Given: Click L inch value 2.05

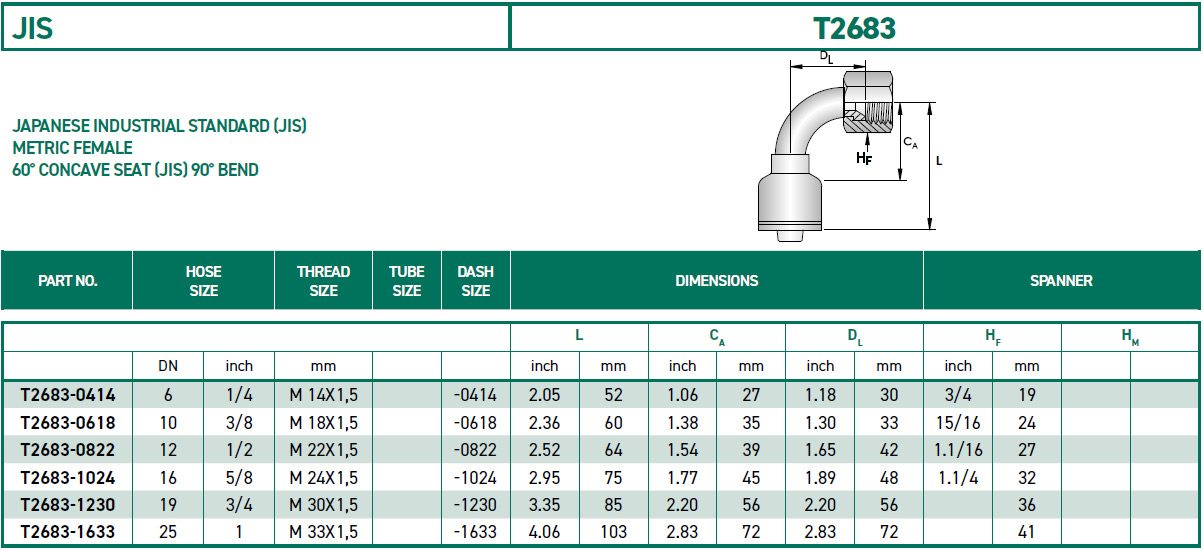Looking at the screenshot, I should coord(544,395).
